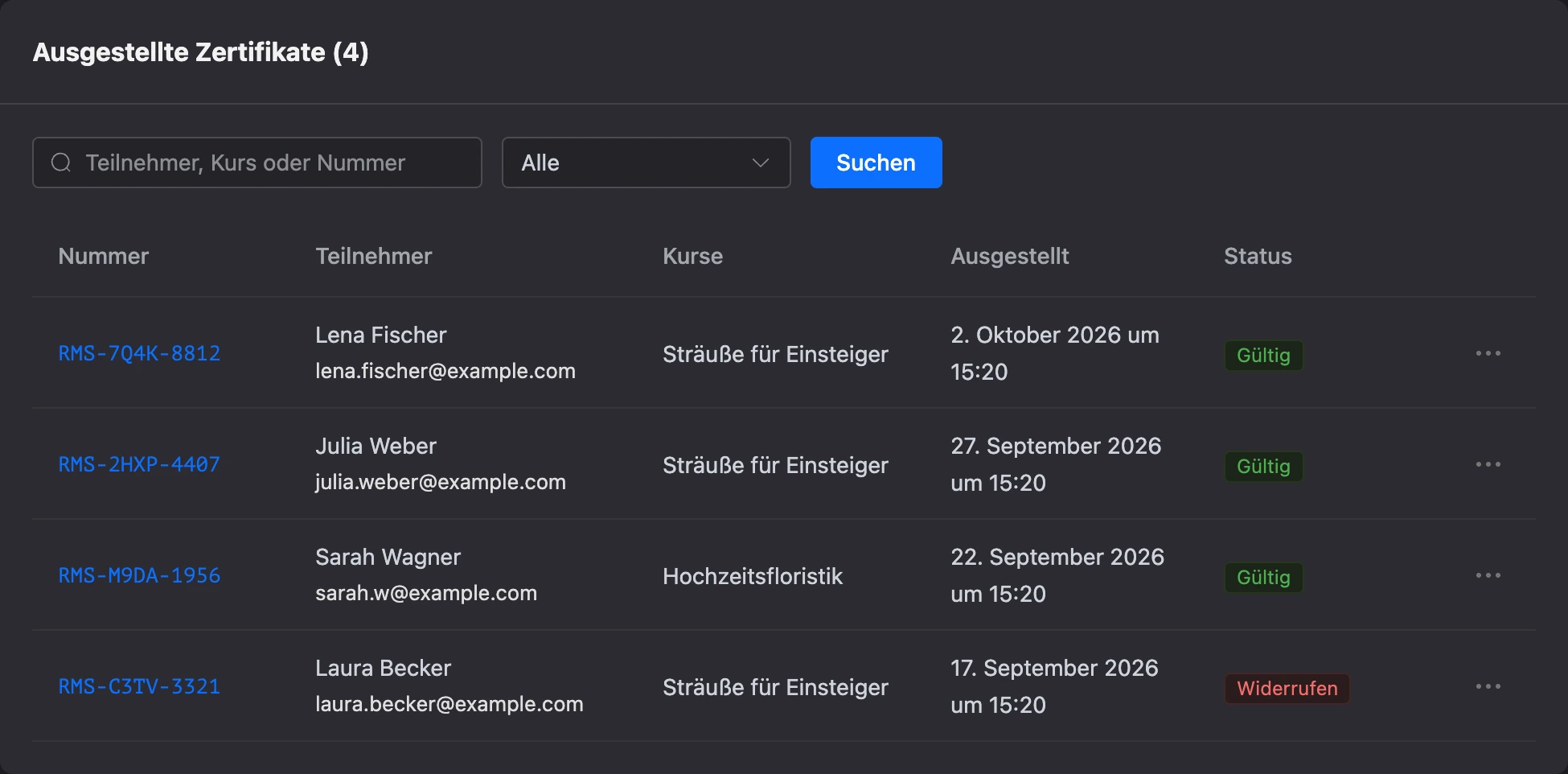Open actions menu for Lena Fischer's certificate

1488,354
